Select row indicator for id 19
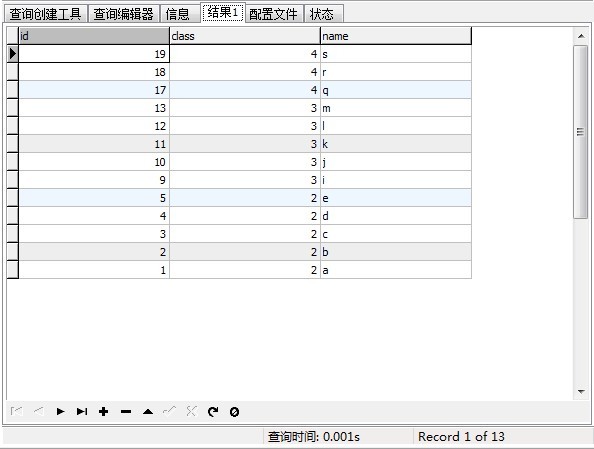 tap(13, 54)
